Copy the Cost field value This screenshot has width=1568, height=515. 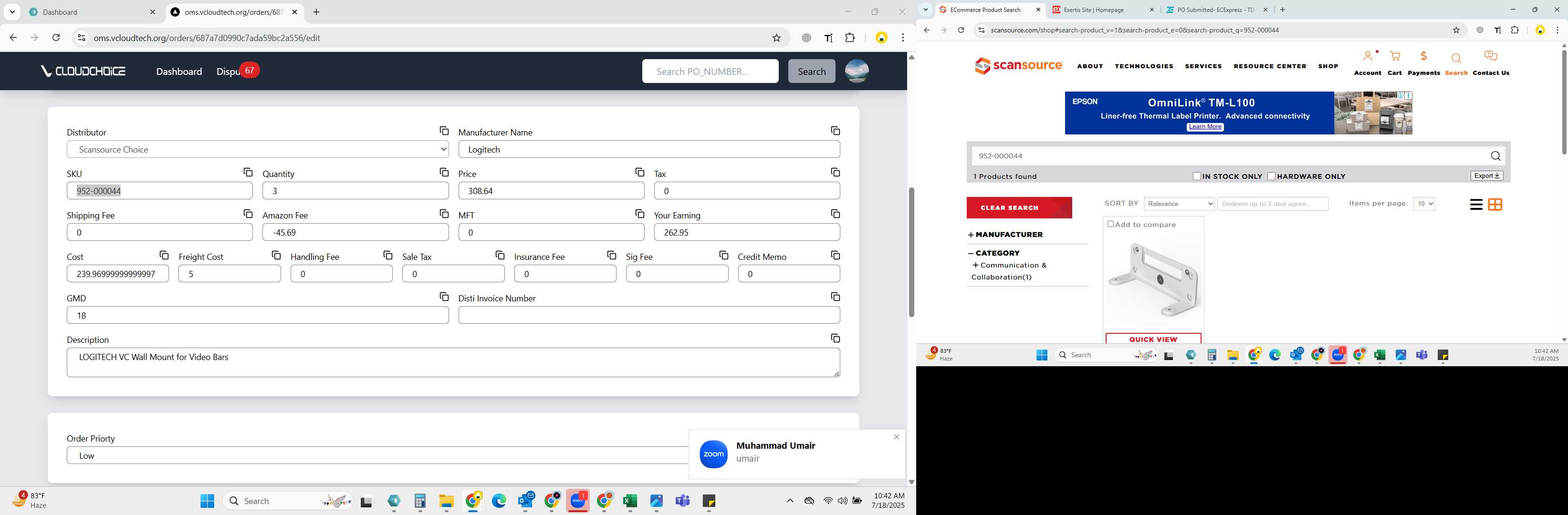pyautogui.click(x=164, y=255)
